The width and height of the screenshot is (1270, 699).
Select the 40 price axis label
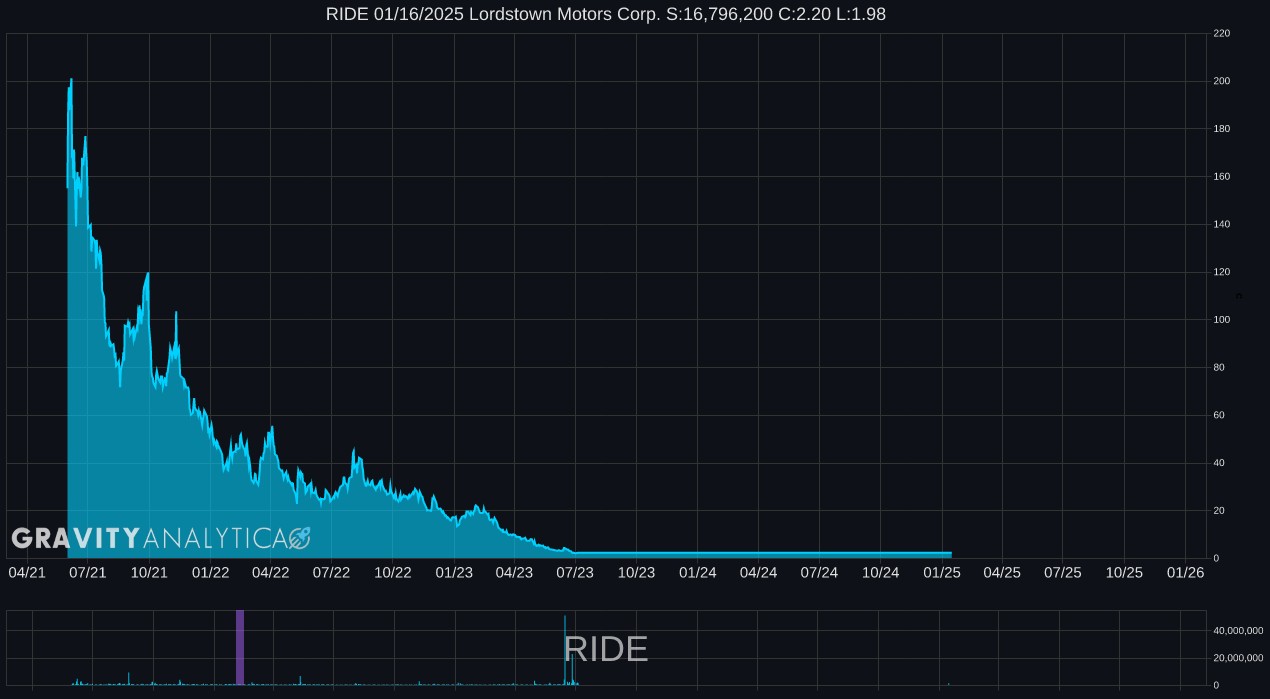(1219, 463)
